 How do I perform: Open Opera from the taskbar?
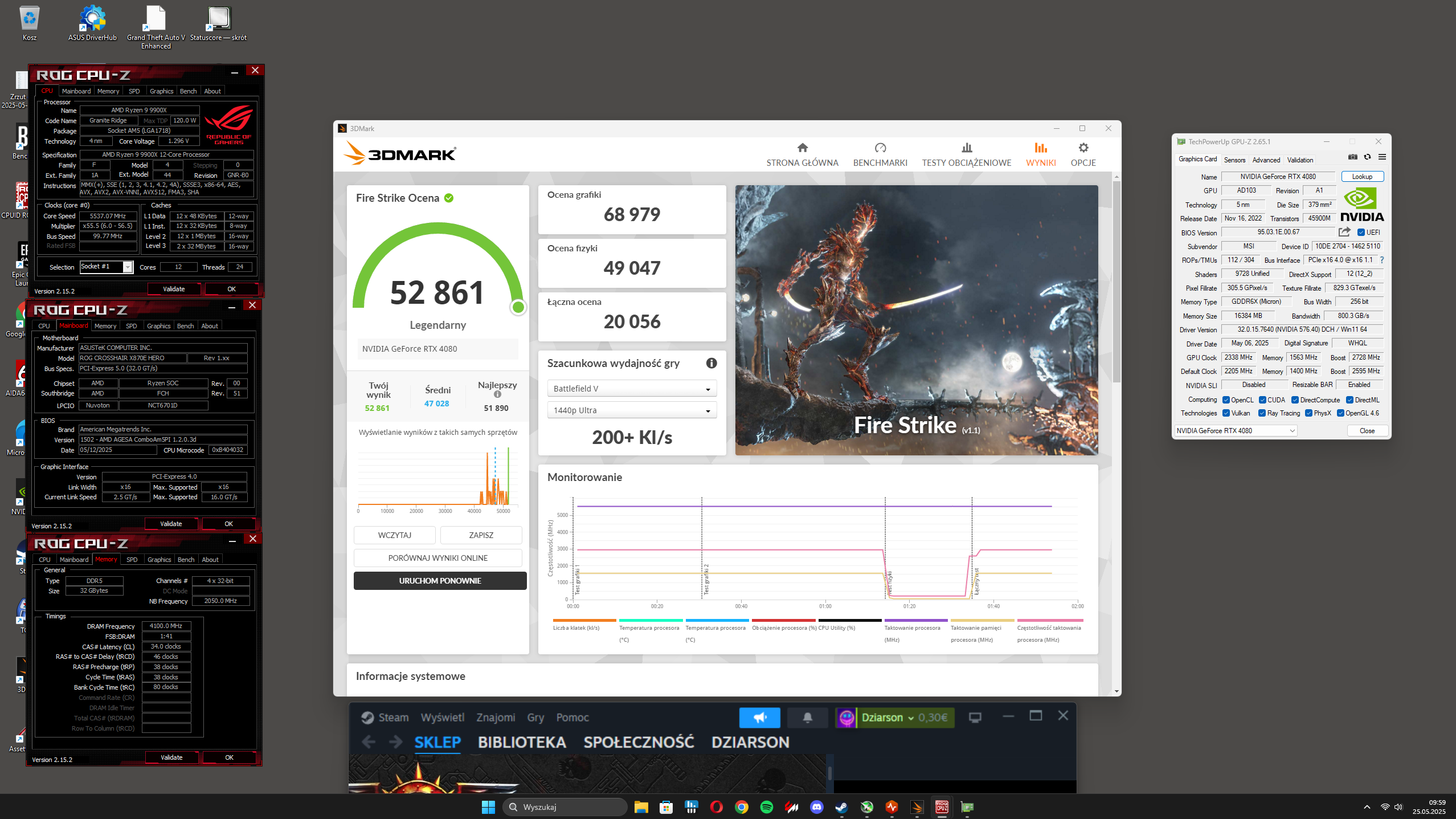point(716,807)
